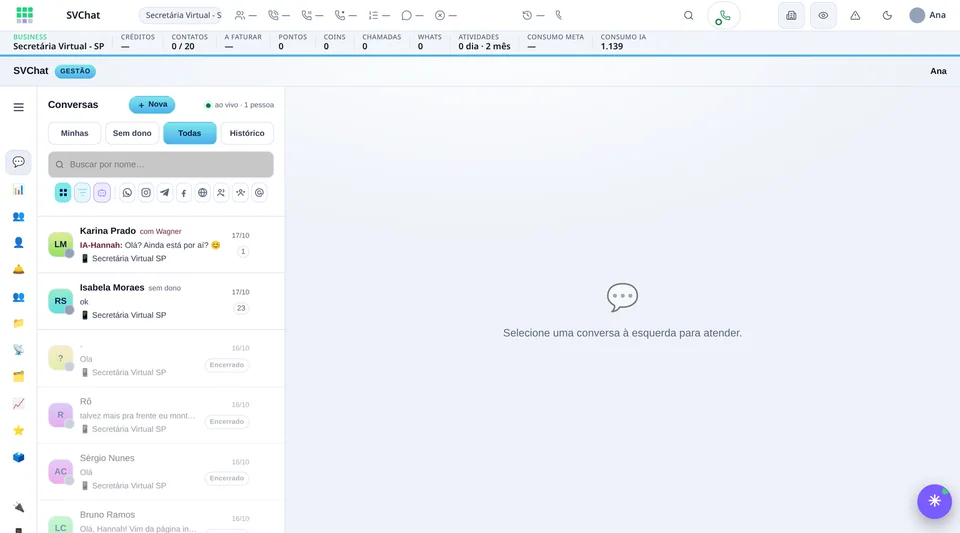Filter conversations by Telegram channel
960x533 pixels.
point(165,193)
